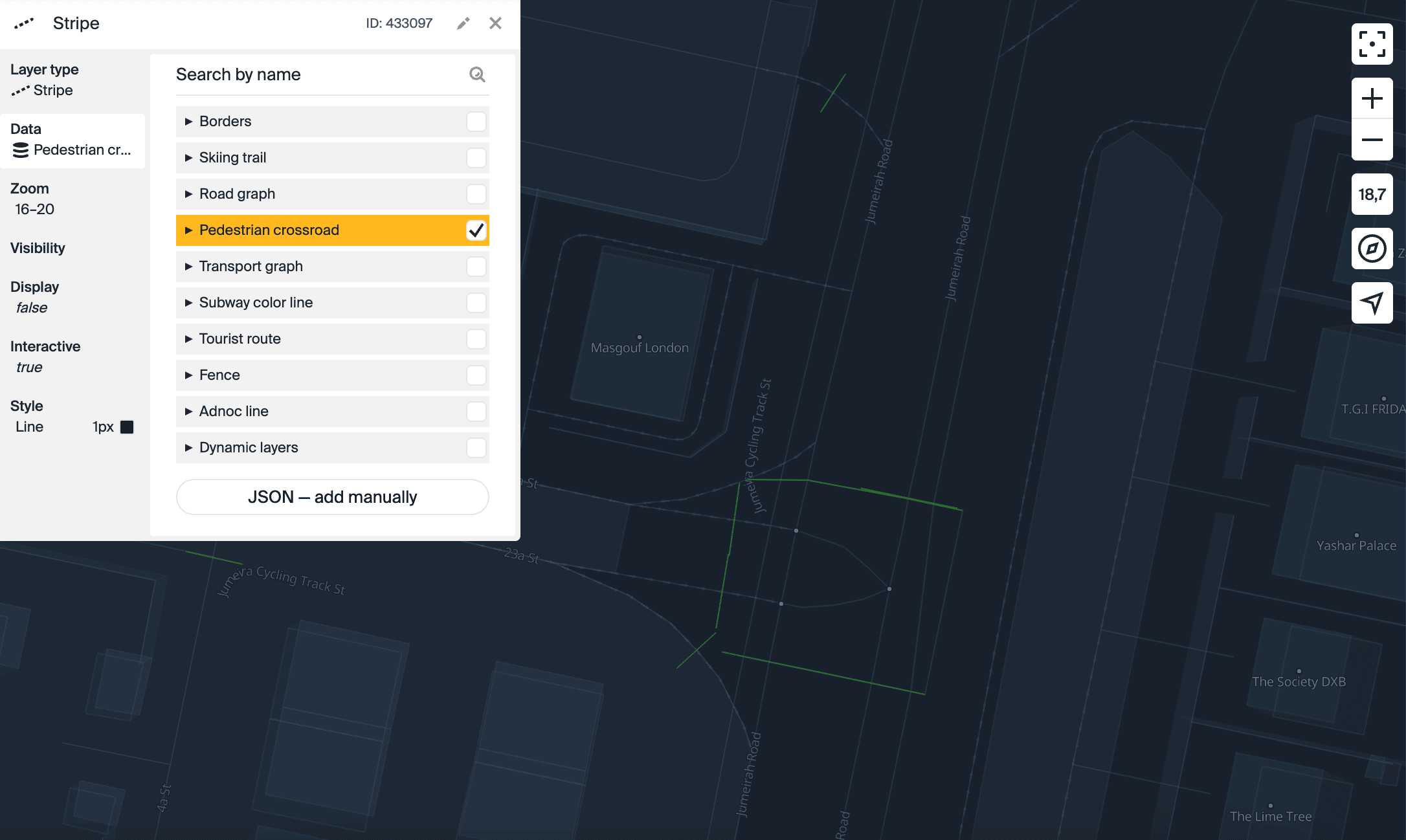Uncheck the Pedestrian crossroad checkbox
The width and height of the screenshot is (1406, 840).
(476, 230)
